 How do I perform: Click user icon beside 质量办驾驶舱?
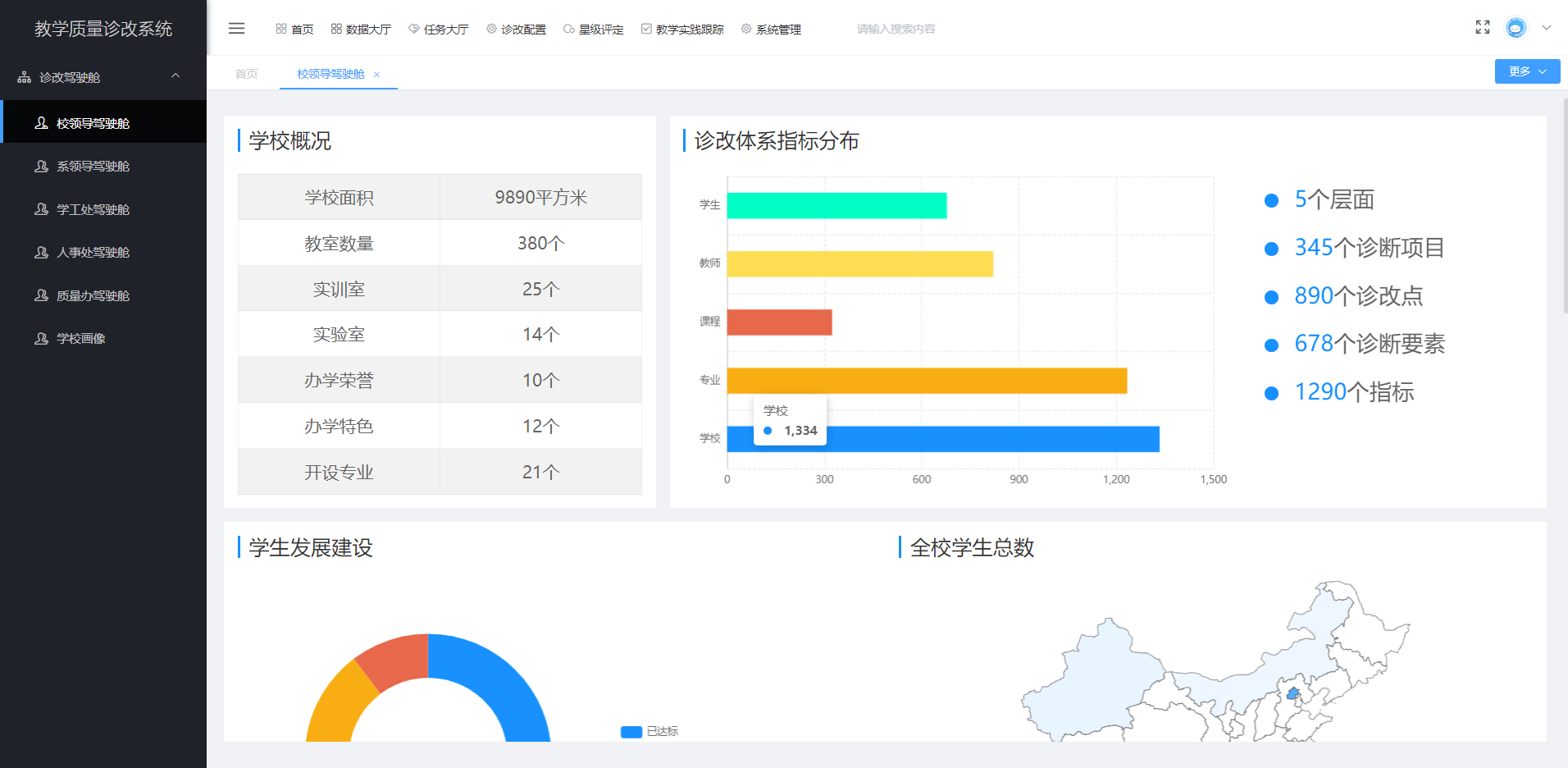tap(41, 295)
